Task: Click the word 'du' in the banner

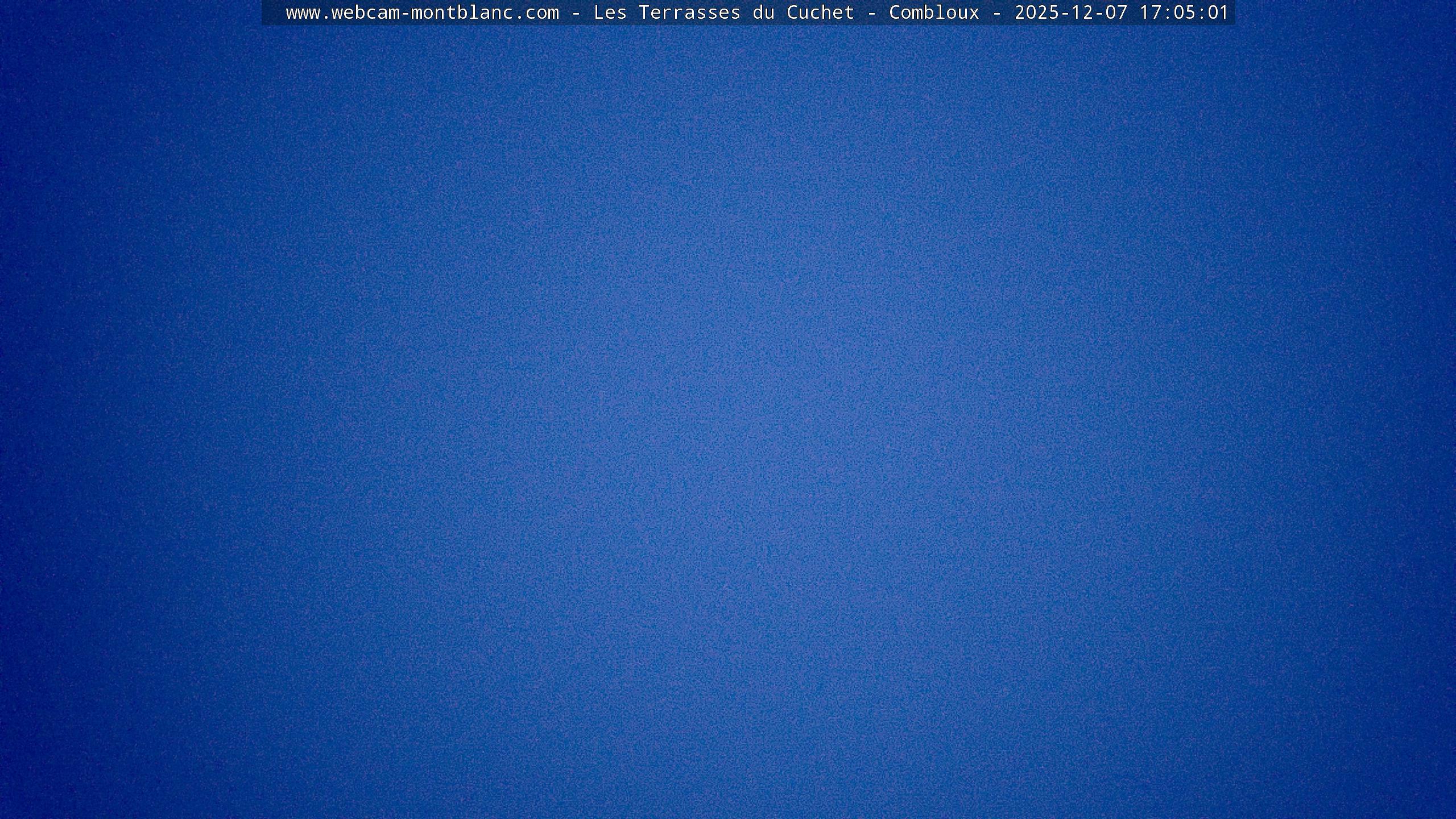Action: click(763, 13)
